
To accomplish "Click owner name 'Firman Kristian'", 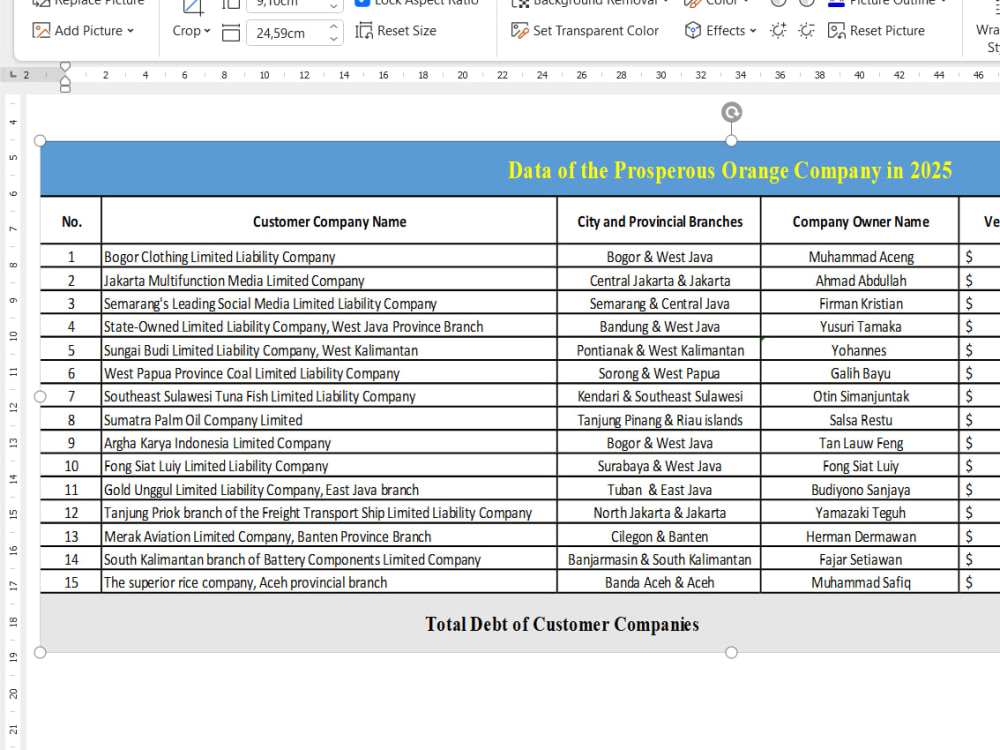I will (x=860, y=304).
